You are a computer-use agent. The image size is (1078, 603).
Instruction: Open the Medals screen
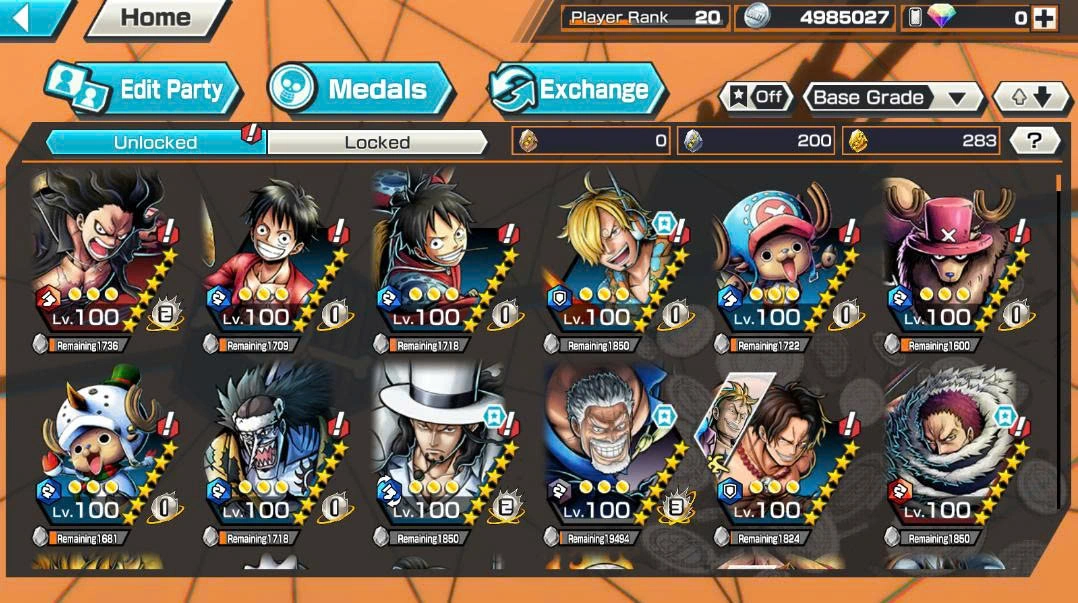359,89
